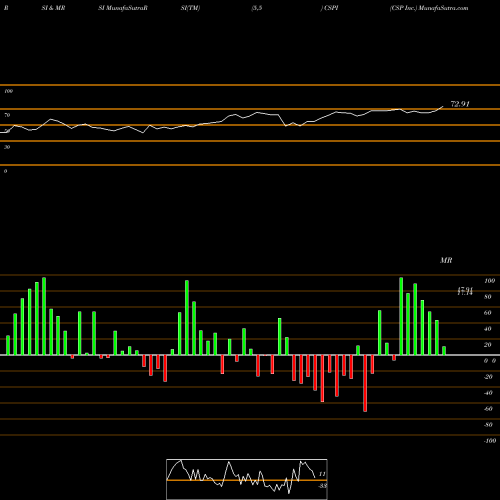
Task: Click the -40 label on the MR axis
Action: (488, 393)
